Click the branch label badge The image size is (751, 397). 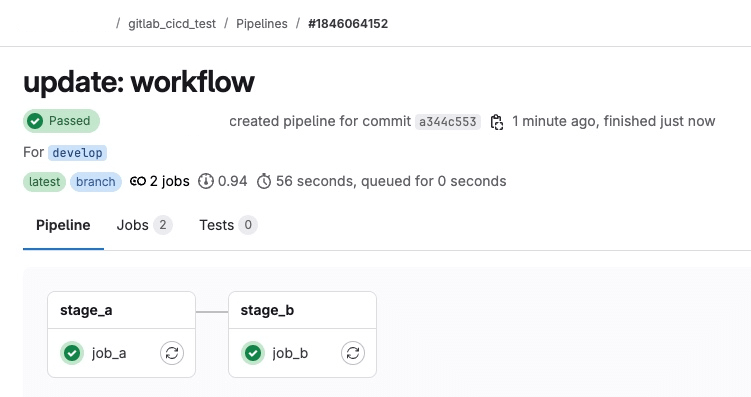click(x=96, y=182)
